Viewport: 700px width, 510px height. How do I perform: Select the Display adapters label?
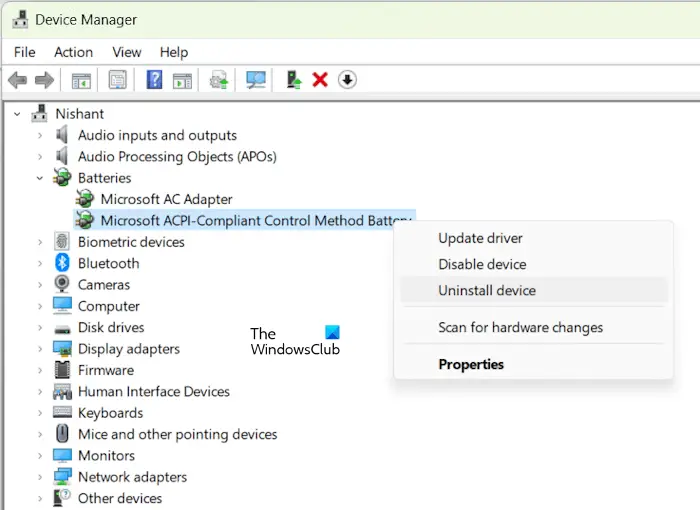129,349
